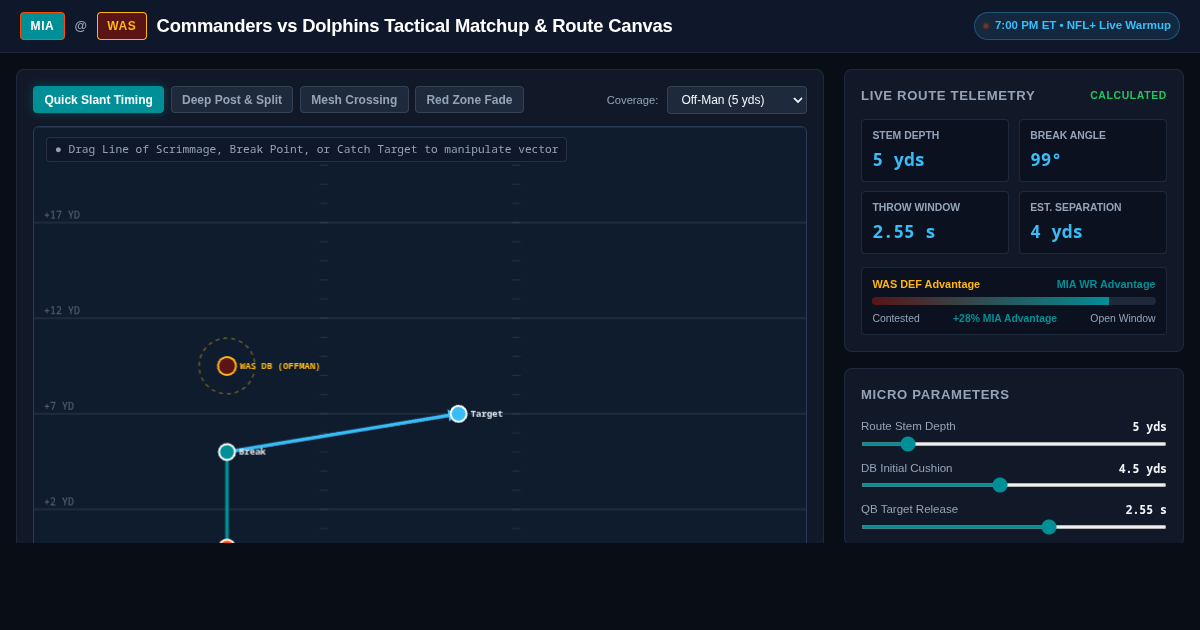Switch to Deep Post & Split tab

(232, 100)
